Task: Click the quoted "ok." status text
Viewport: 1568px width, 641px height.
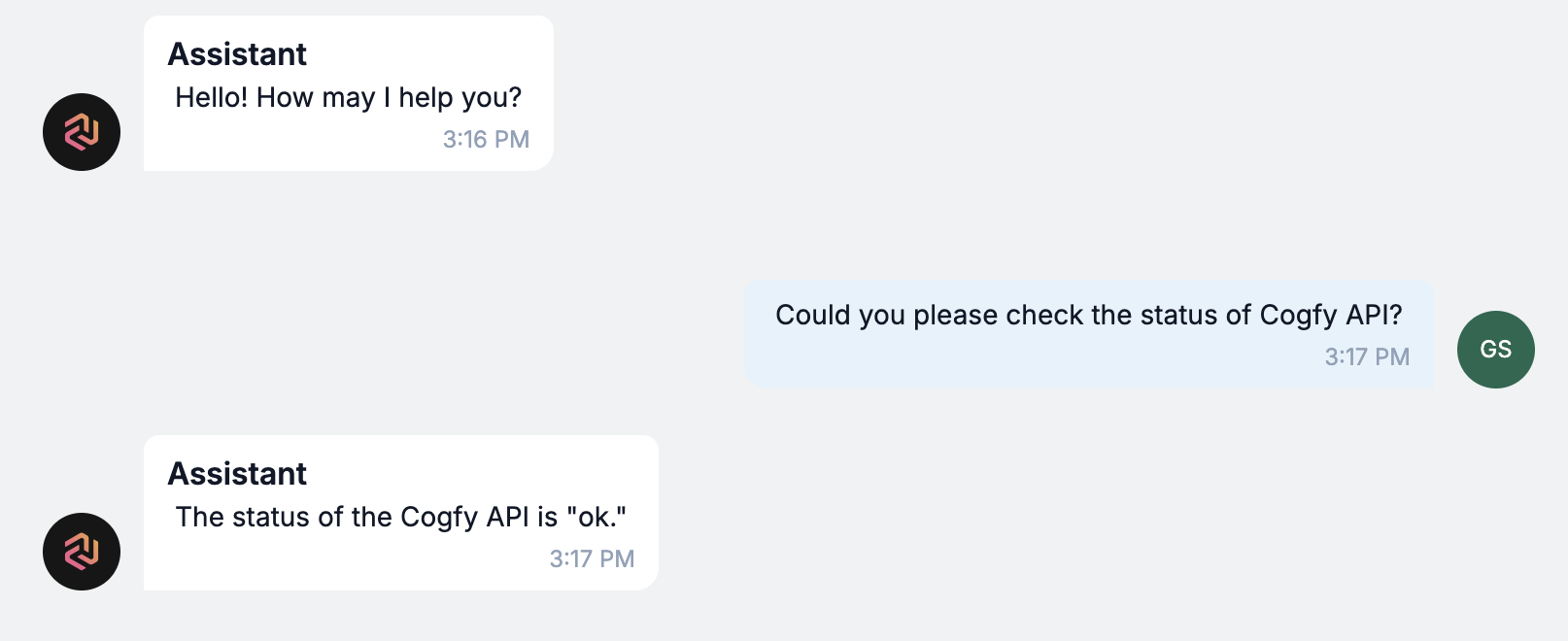Action: 597,517
